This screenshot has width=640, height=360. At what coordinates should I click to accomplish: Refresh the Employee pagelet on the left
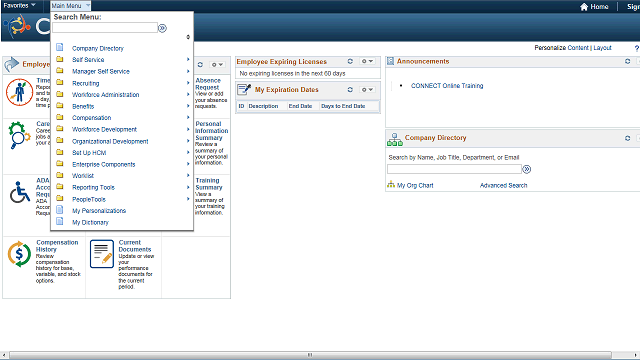point(200,64)
